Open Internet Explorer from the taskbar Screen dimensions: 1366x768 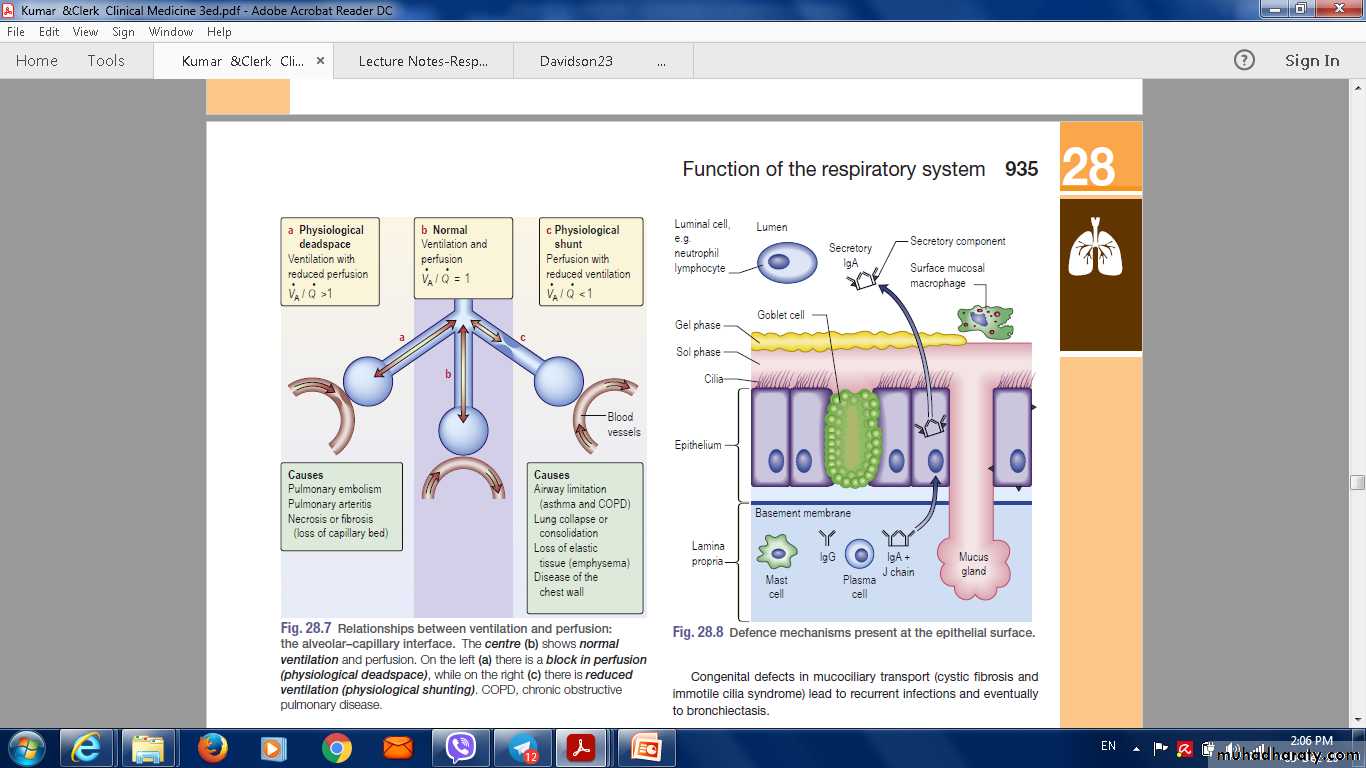(x=88, y=747)
